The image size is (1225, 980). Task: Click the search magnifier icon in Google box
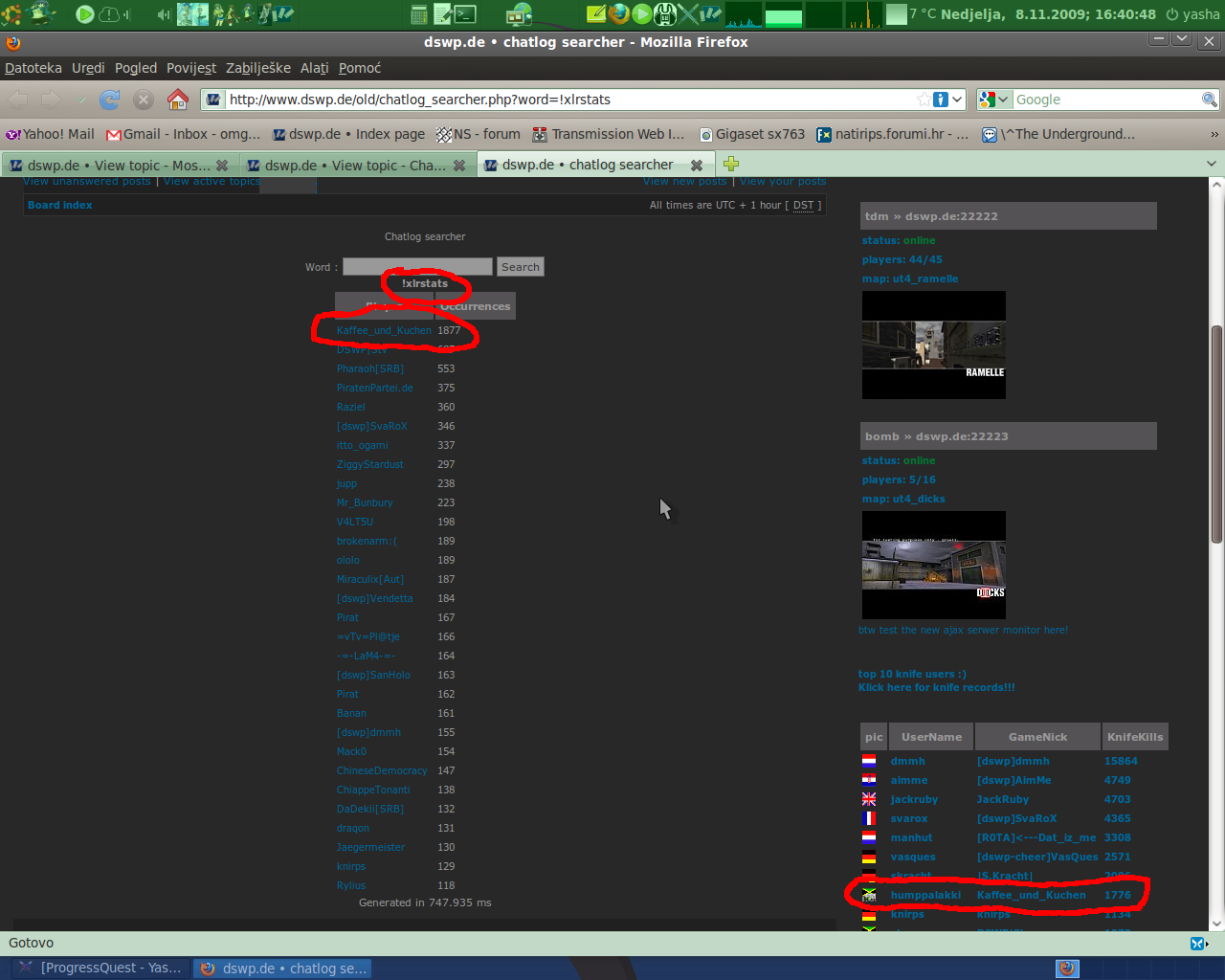[x=1210, y=100]
